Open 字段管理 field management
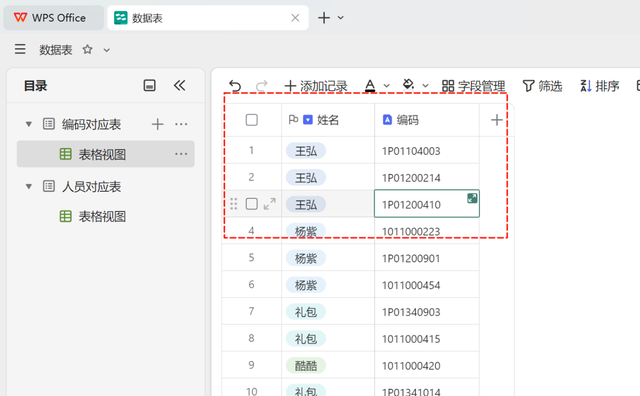The image size is (640, 396). pyautogui.click(x=473, y=86)
